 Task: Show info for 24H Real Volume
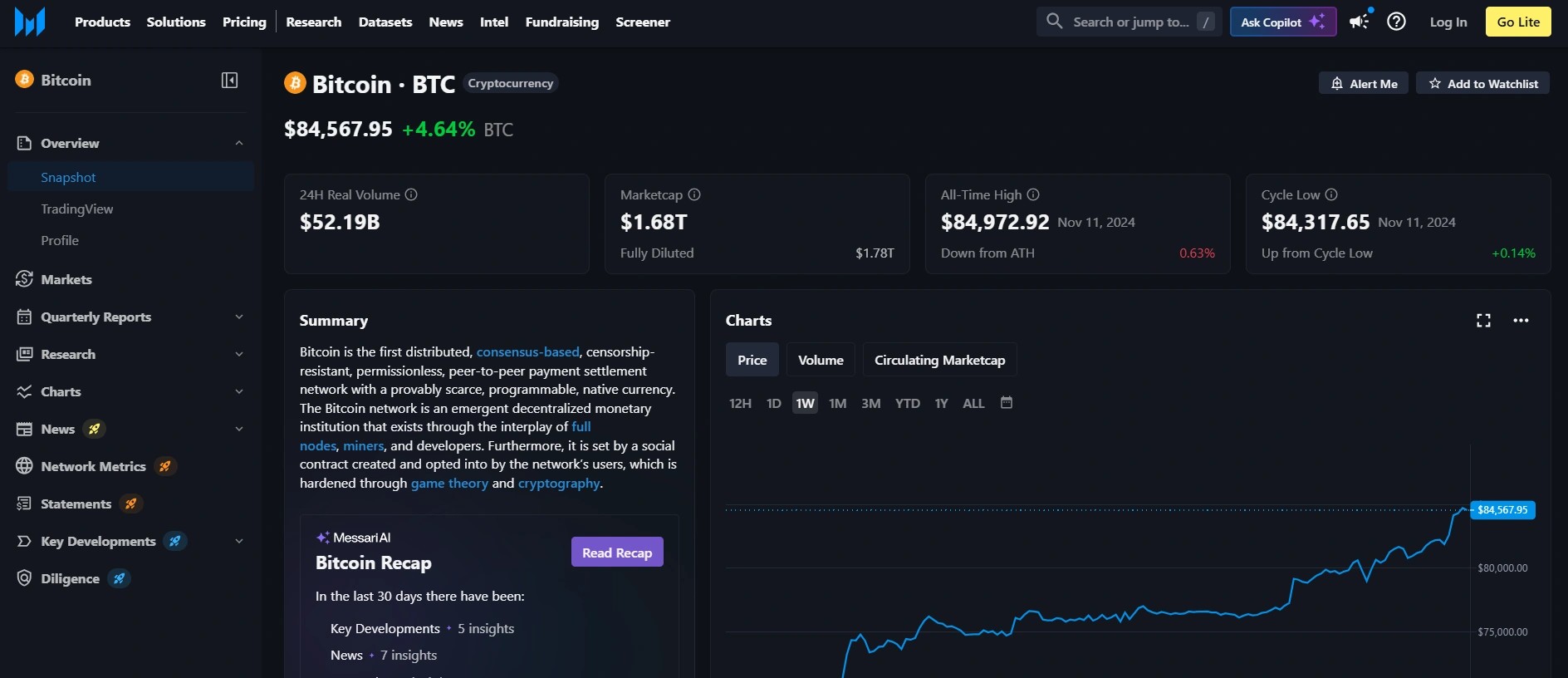[x=411, y=194]
